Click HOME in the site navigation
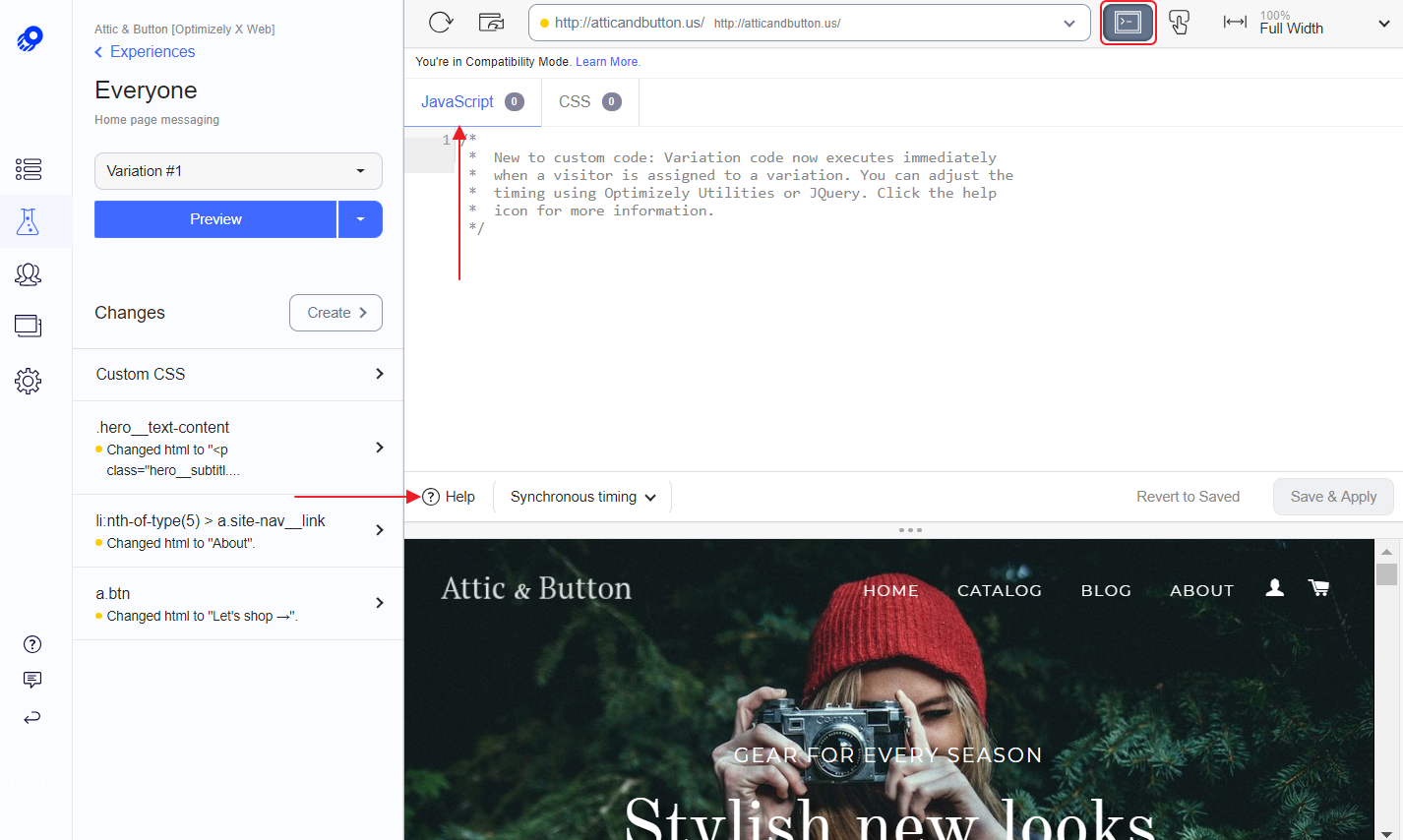The height and width of the screenshot is (840, 1403). click(x=890, y=590)
